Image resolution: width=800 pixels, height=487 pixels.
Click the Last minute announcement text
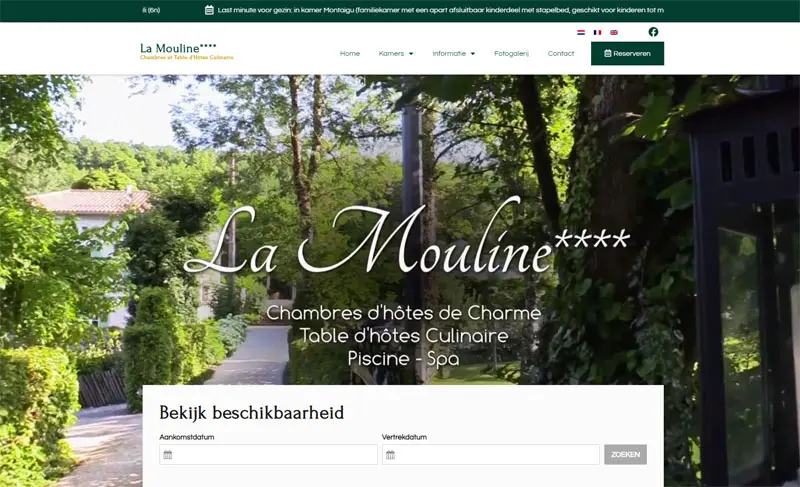441,10
